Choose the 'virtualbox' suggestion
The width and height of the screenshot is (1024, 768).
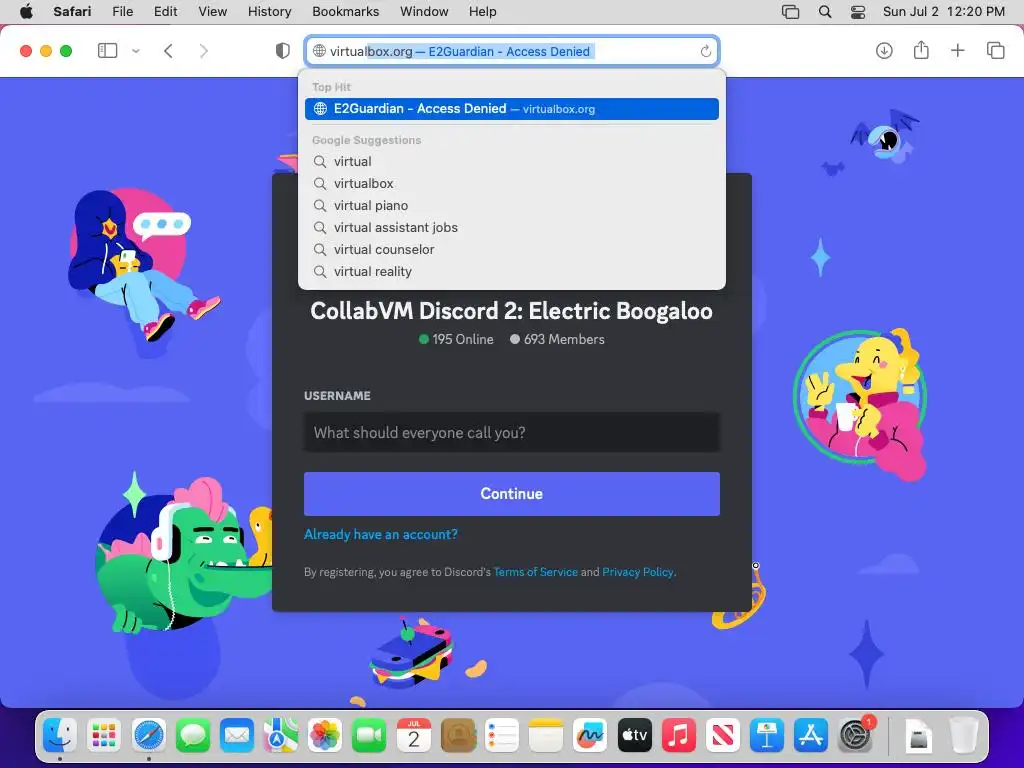(512, 184)
